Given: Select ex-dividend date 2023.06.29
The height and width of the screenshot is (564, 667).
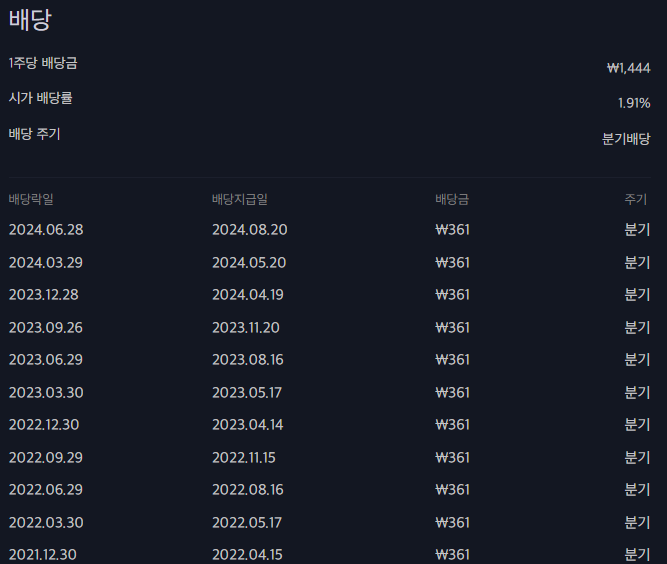Looking at the screenshot, I should (x=46, y=360).
